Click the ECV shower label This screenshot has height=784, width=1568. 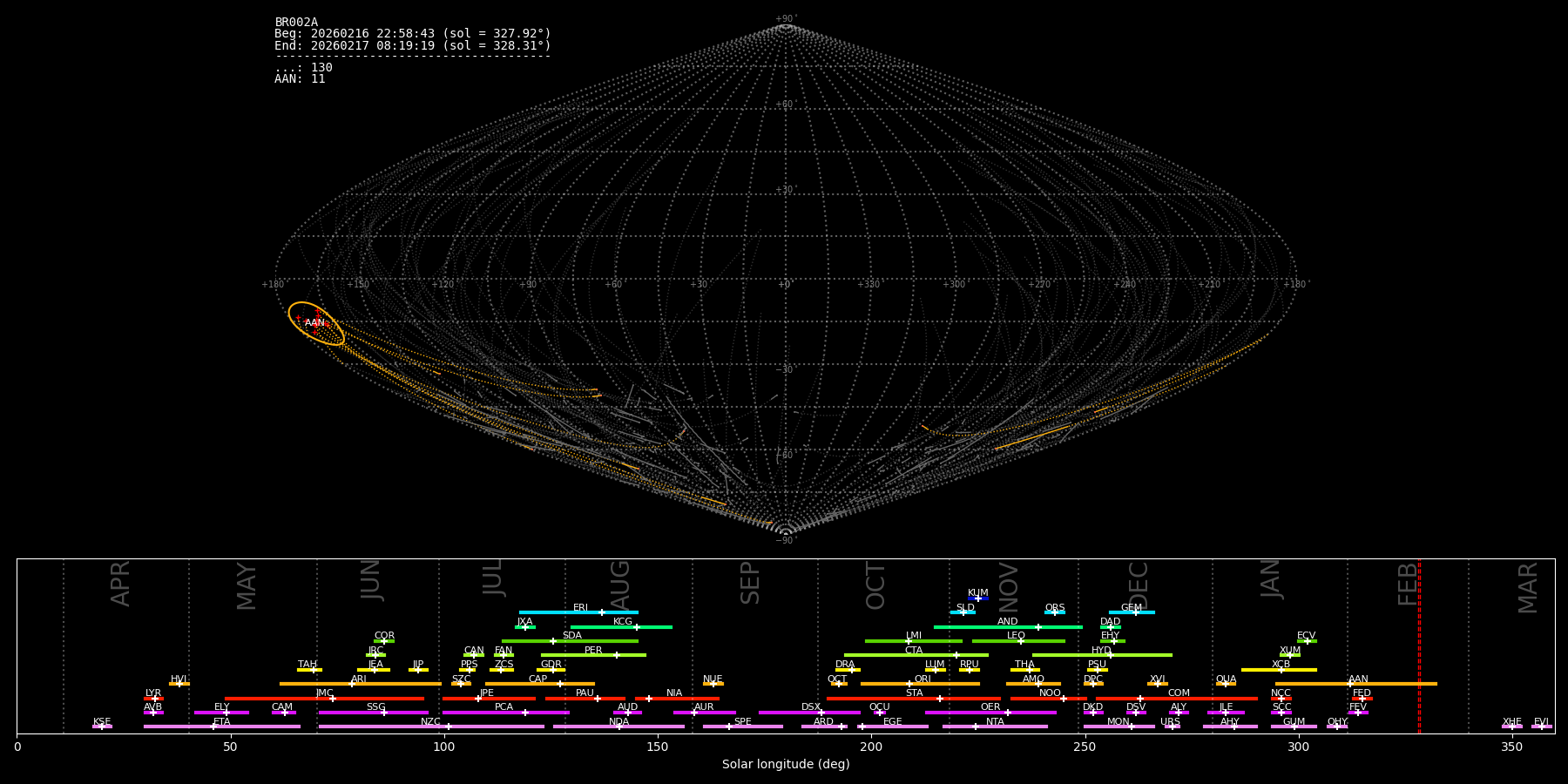coord(1306,636)
